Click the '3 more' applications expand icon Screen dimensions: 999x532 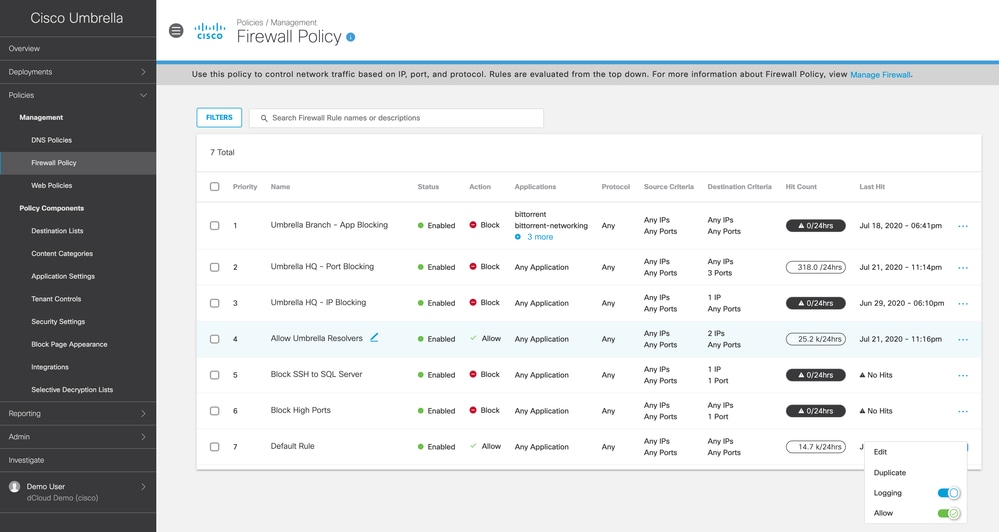point(518,237)
